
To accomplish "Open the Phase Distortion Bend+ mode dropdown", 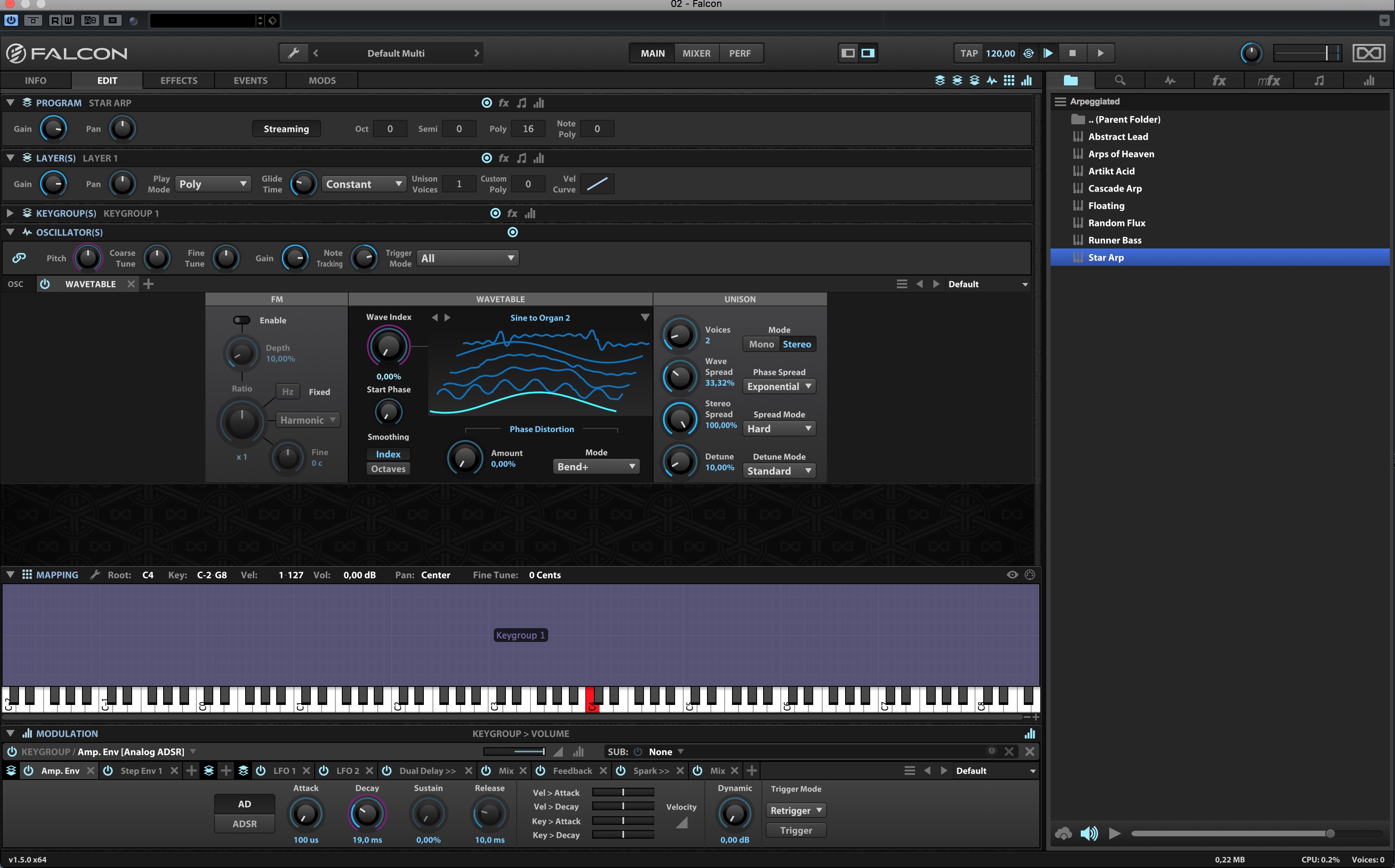I will 596,467.
